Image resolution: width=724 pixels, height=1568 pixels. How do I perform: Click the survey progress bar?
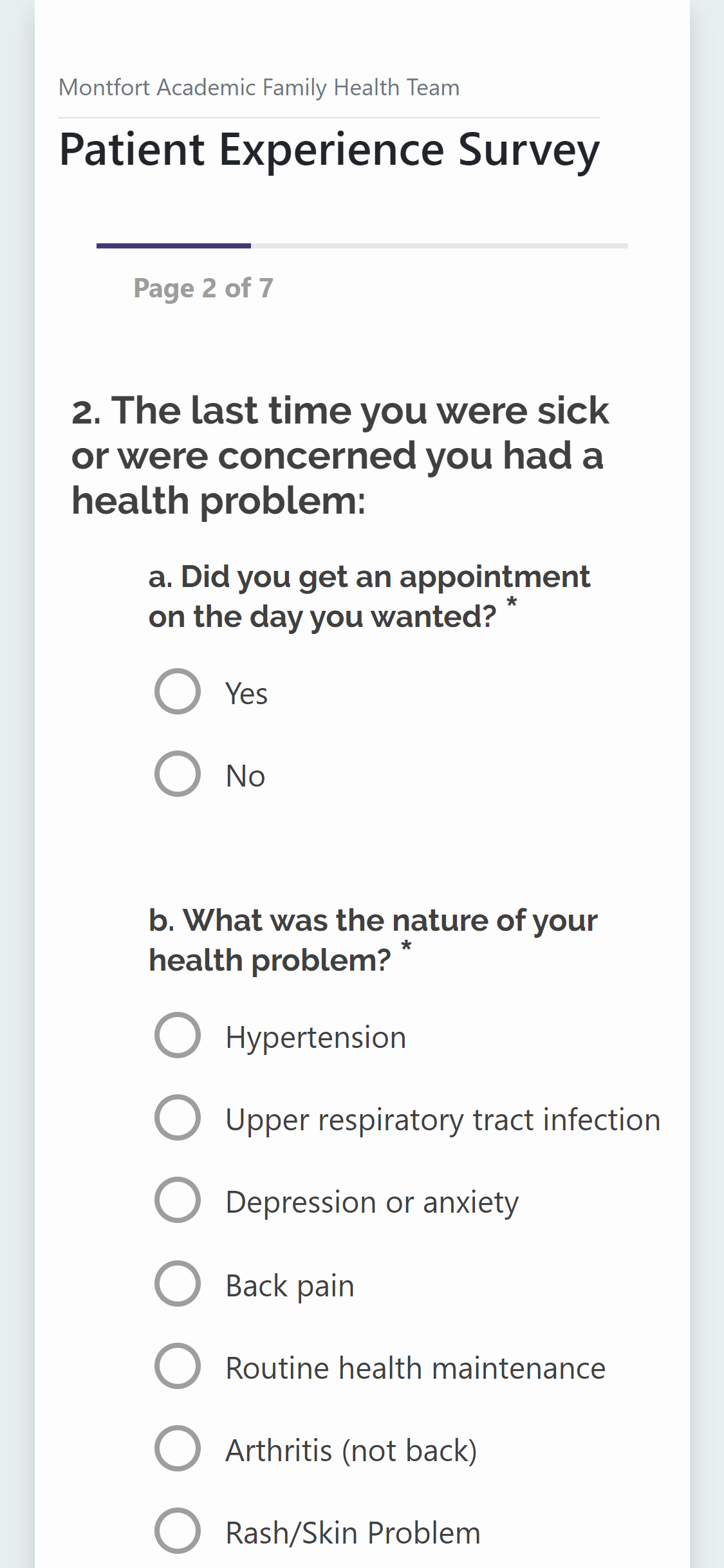(x=360, y=246)
